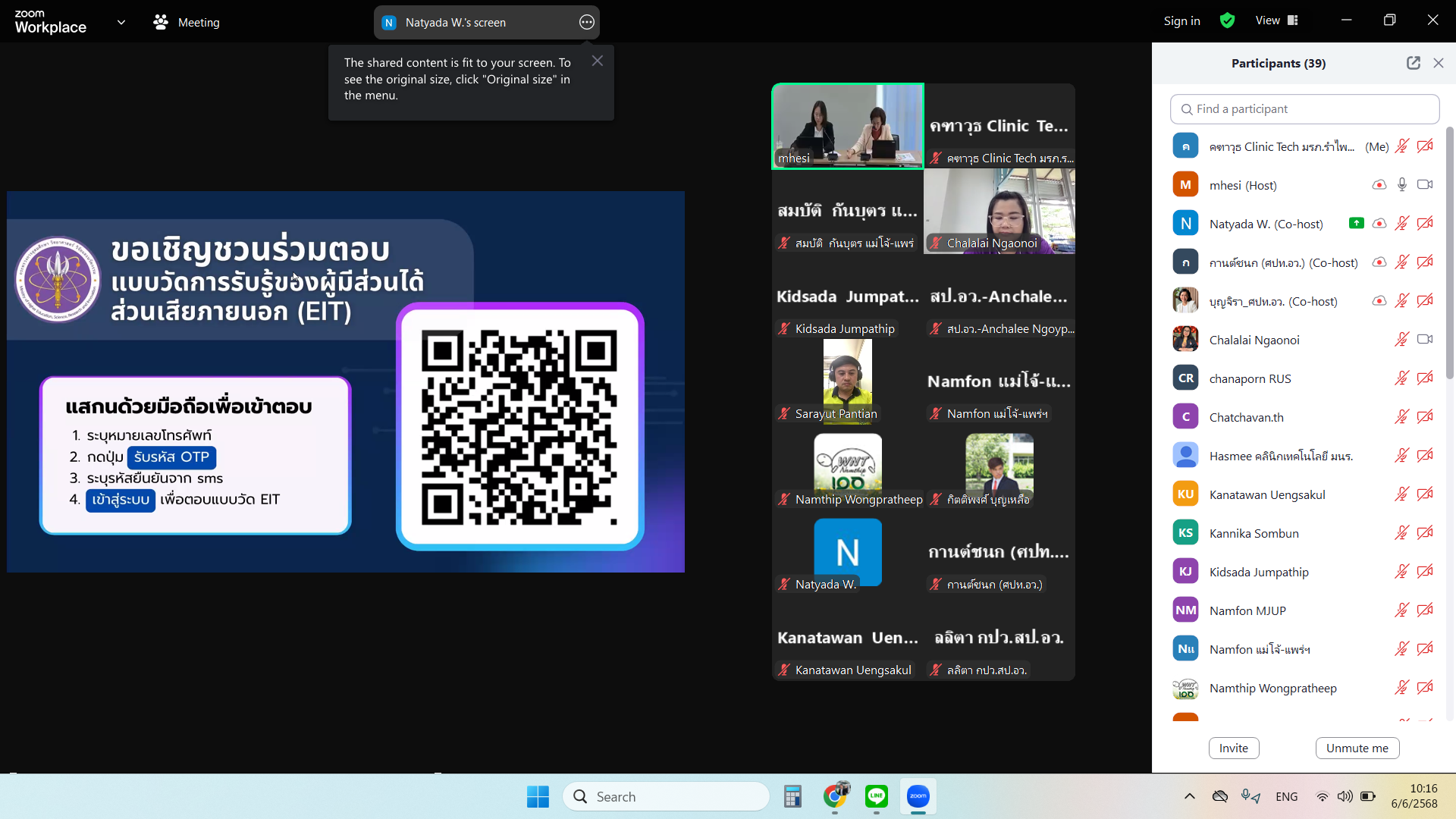This screenshot has height=819, width=1456.
Task: Select Kidsada Jumpathip video tile
Action: tap(847, 297)
